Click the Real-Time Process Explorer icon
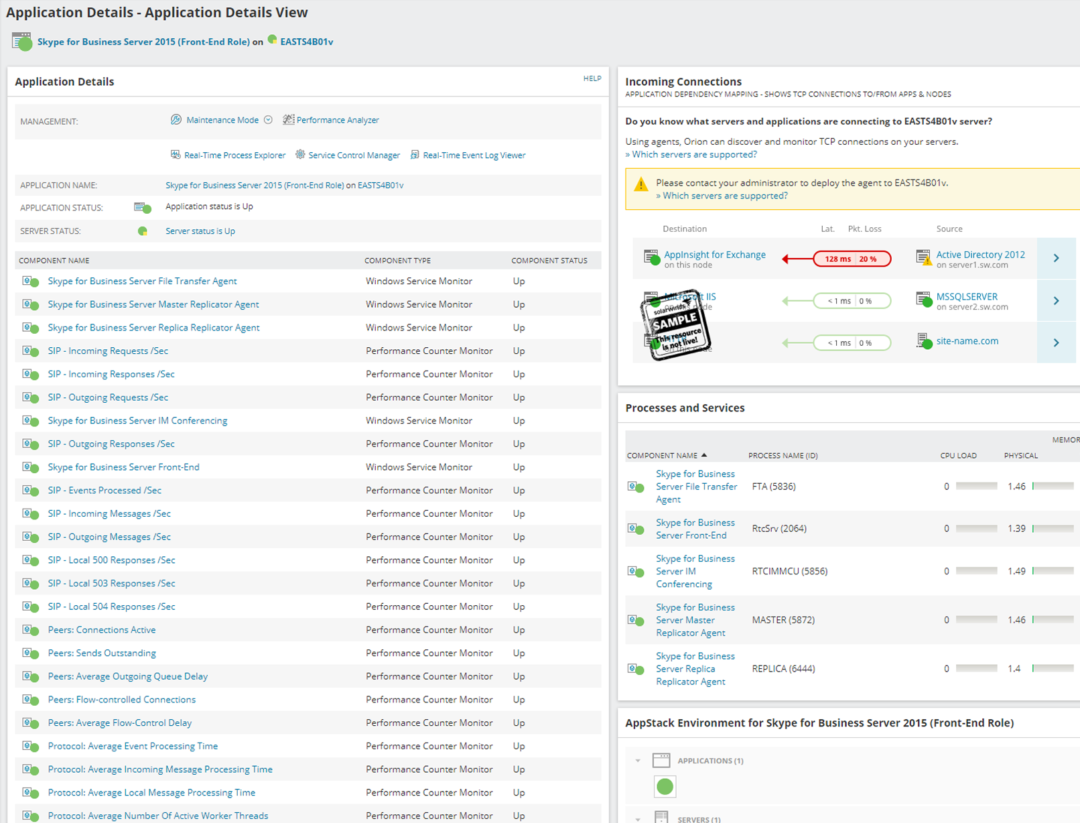This screenshot has width=1080, height=823. pyautogui.click(x=176, y=155)
